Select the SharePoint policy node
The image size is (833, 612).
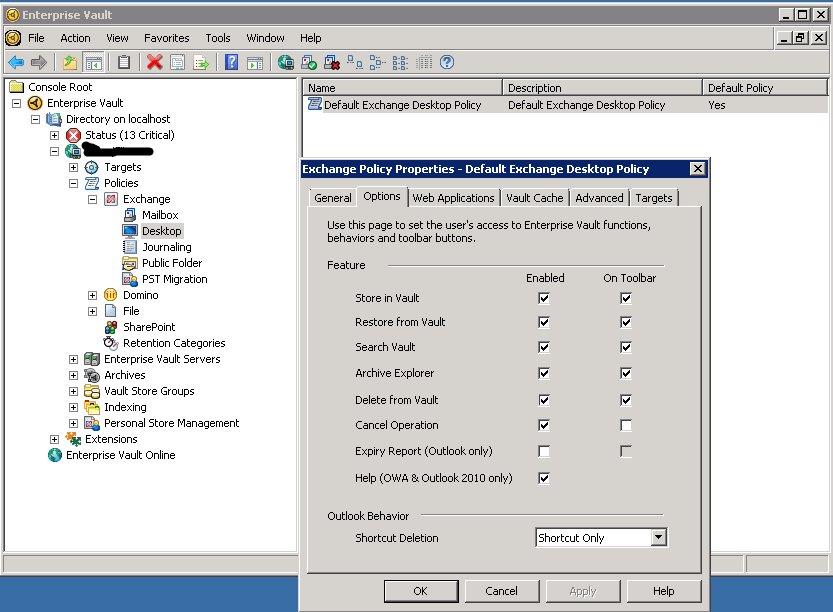149,327
